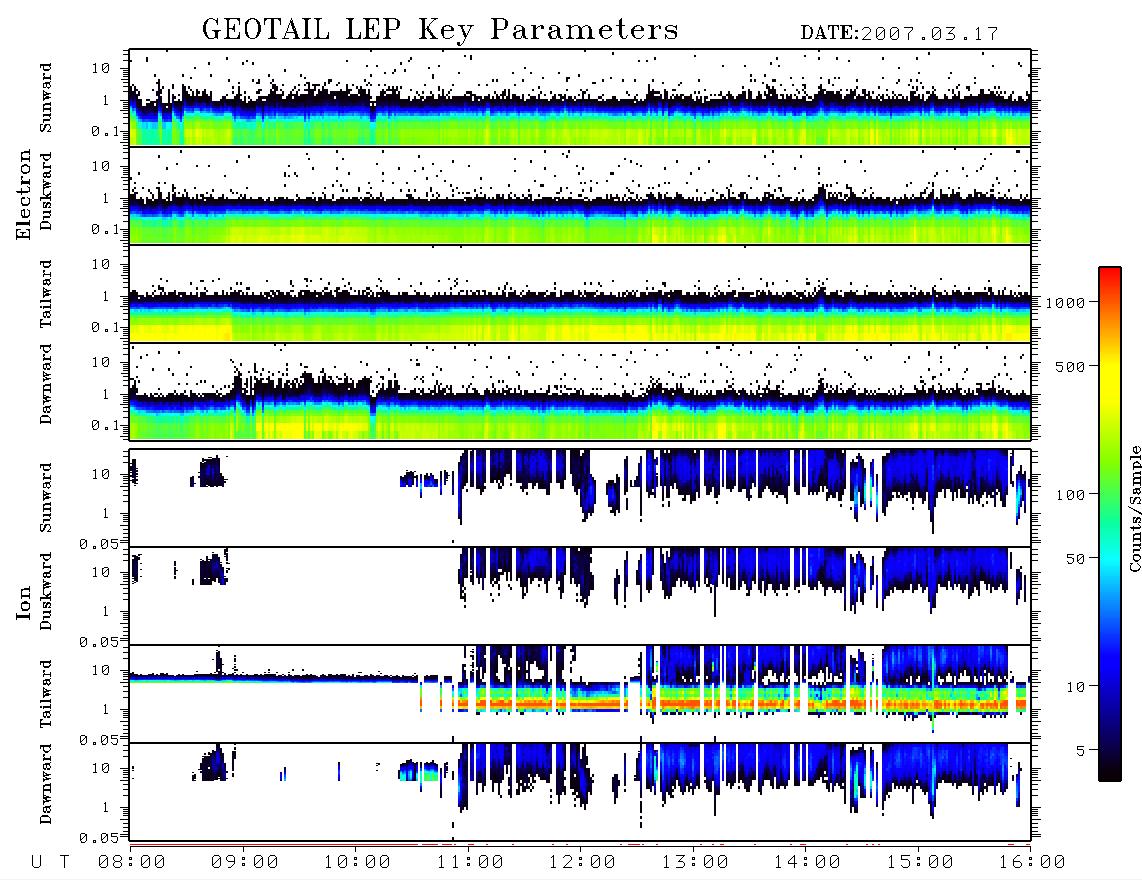The image size is (1142, 880).
Task: Click the "Electron" group axis label
Action: [23, 194]
